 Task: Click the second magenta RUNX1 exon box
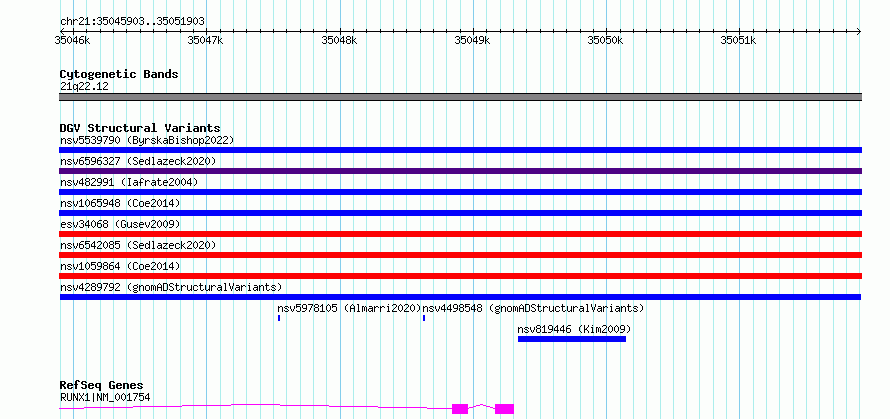click(x=504, y=409)
